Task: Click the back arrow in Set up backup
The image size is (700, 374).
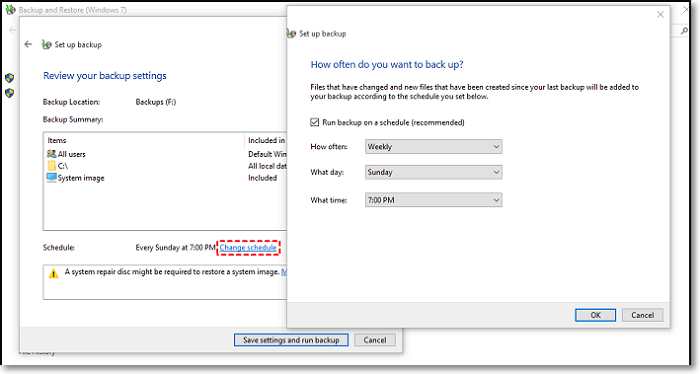Action: click(28, 44)
